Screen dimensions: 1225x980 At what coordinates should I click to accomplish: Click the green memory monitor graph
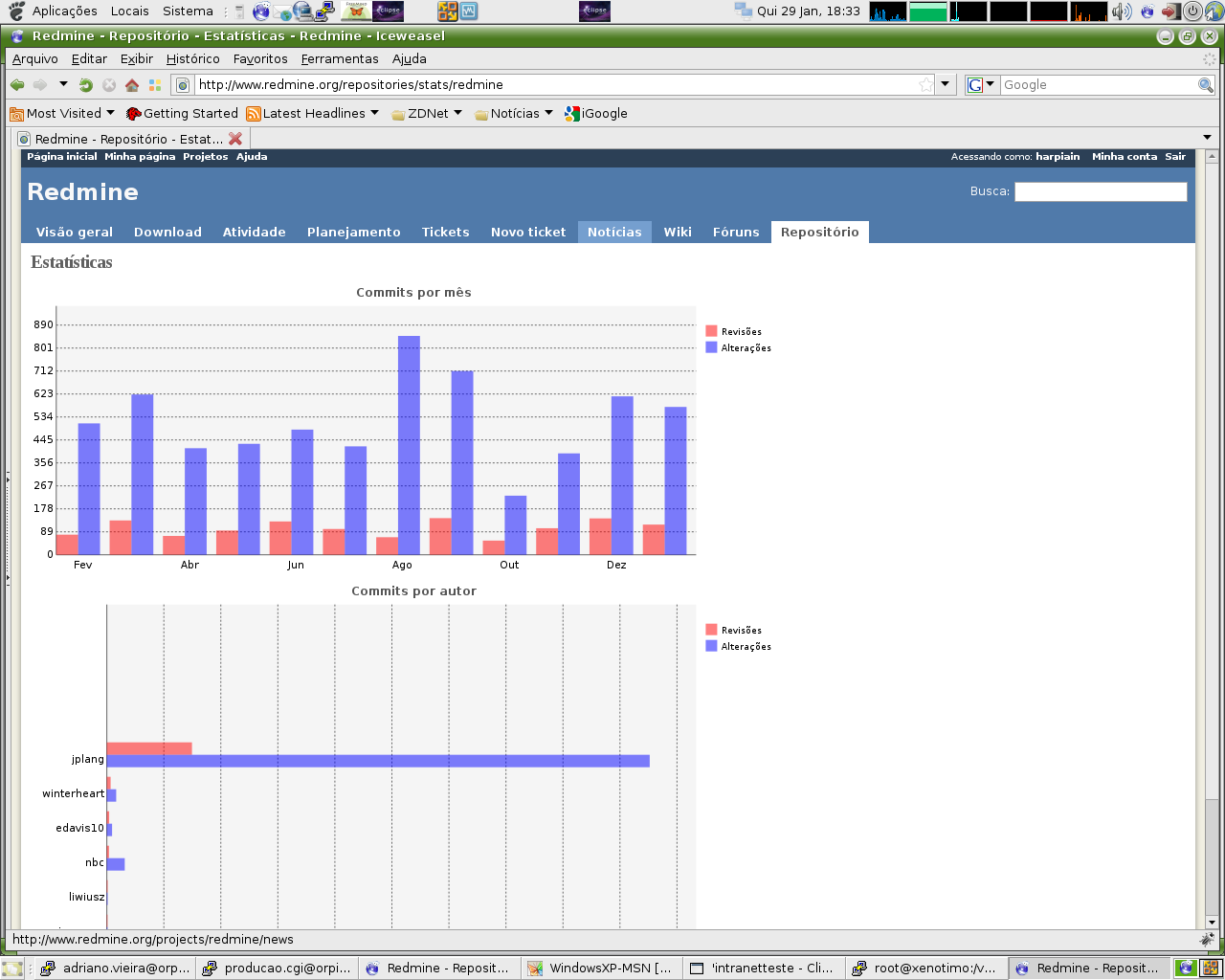(928, 11)
